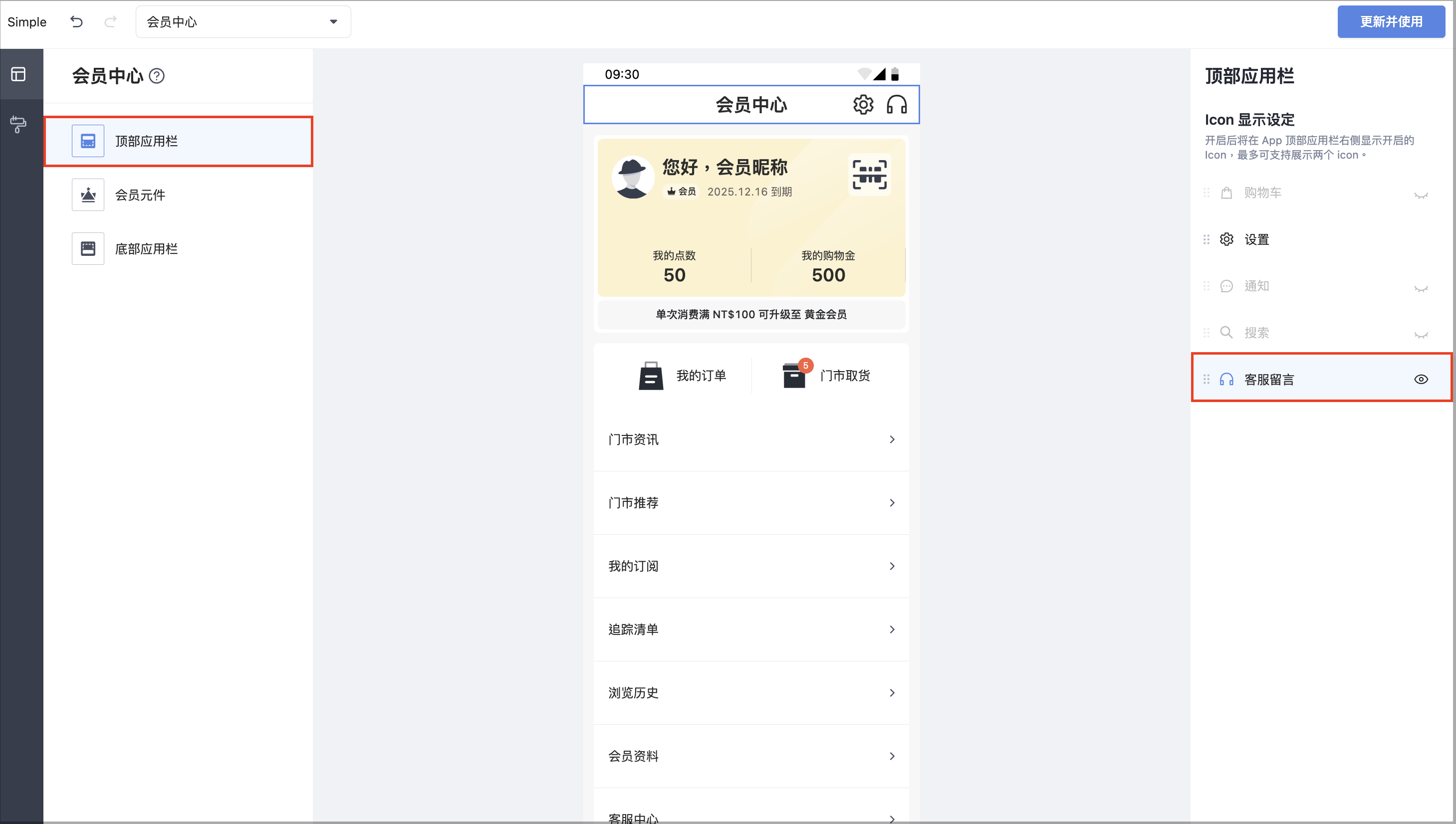The width and height of the screenshot is (1456, 824).
Task: Expand the 会员资料 row chevron
Action: pos(892,757)
